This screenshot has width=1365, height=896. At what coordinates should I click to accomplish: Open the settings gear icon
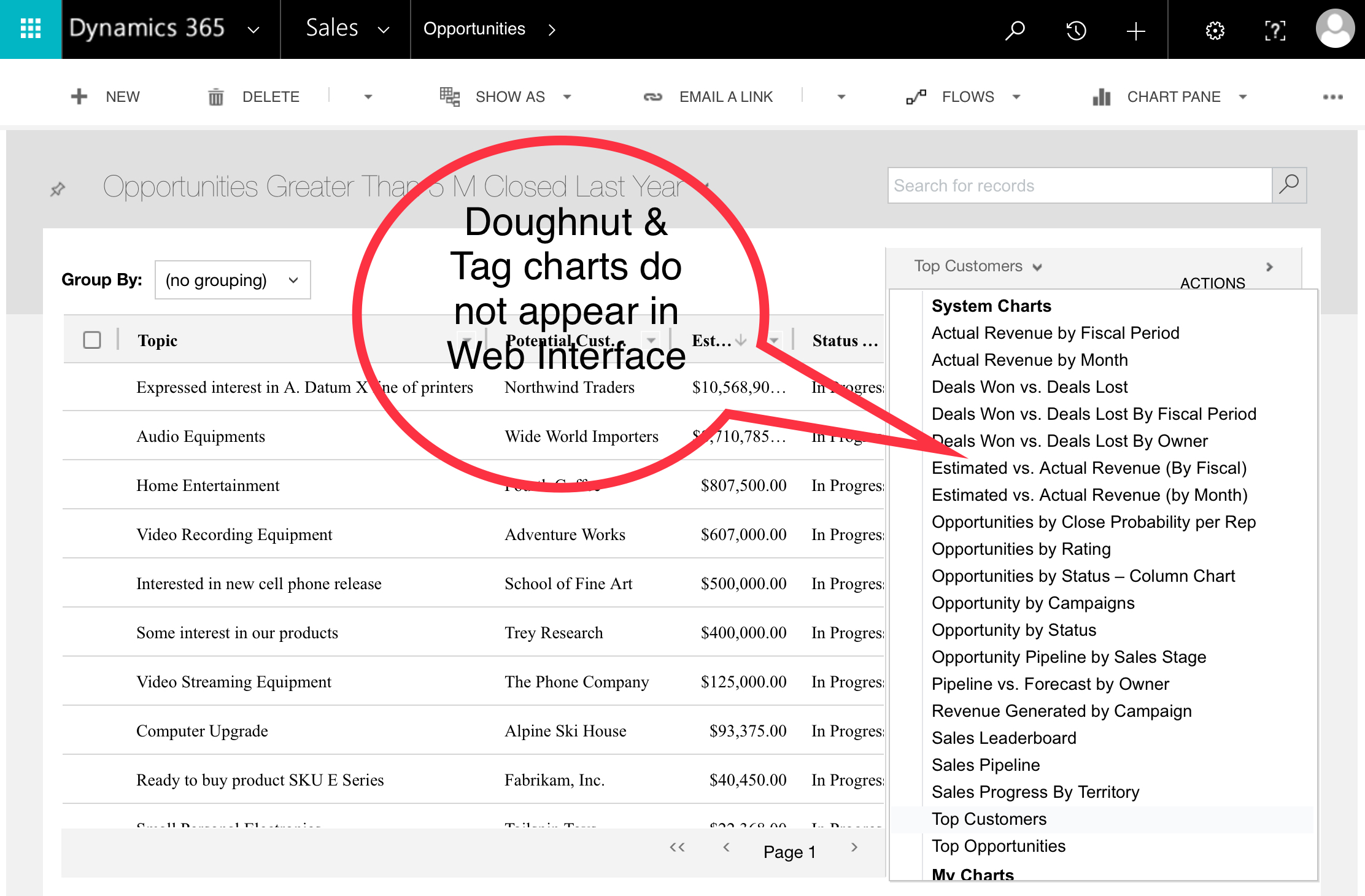tap(1215, 30)
